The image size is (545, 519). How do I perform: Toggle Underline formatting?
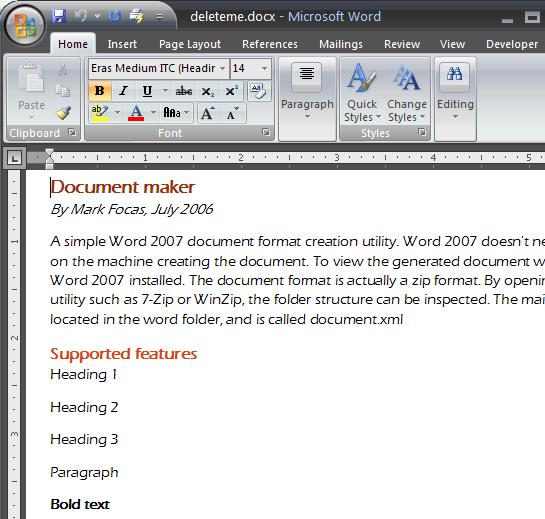147,91
